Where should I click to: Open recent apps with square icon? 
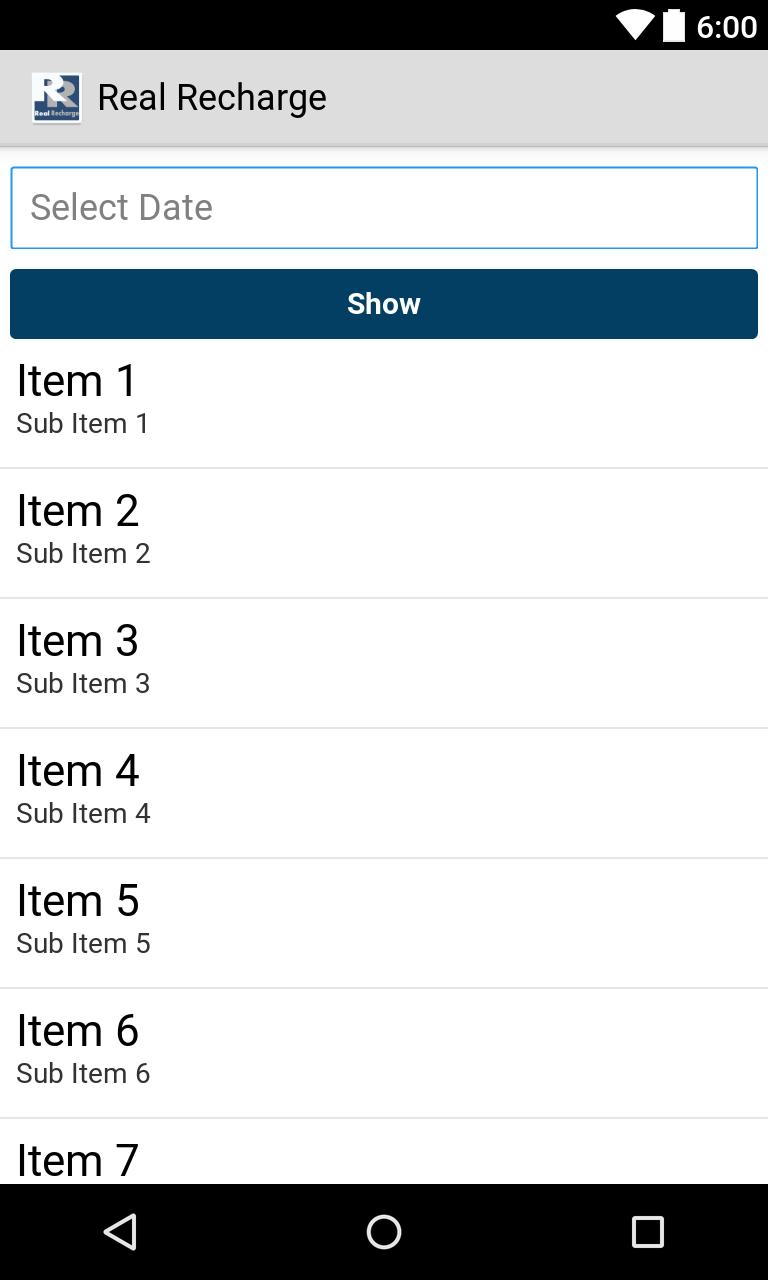pyautogui.click(x=647, y=1232)
